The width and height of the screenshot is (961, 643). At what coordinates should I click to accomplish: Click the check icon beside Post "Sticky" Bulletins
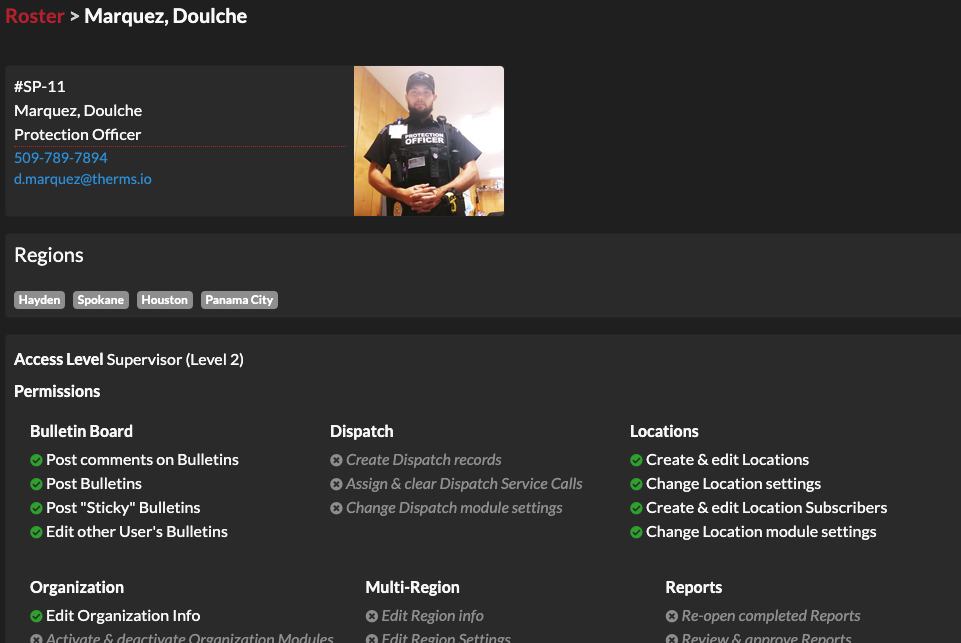[36, 507]
